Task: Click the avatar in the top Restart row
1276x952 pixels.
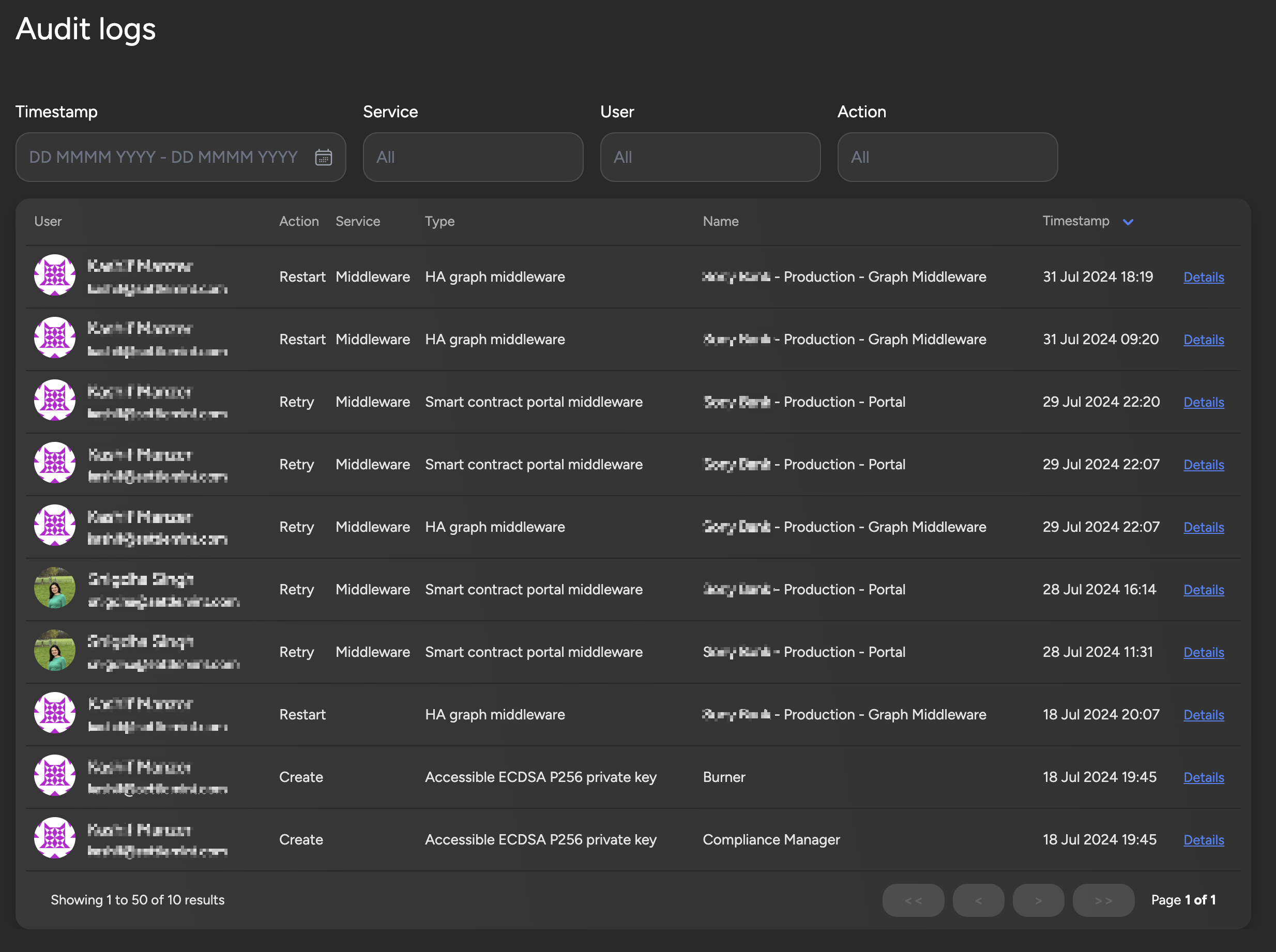Action: (55, 275)
